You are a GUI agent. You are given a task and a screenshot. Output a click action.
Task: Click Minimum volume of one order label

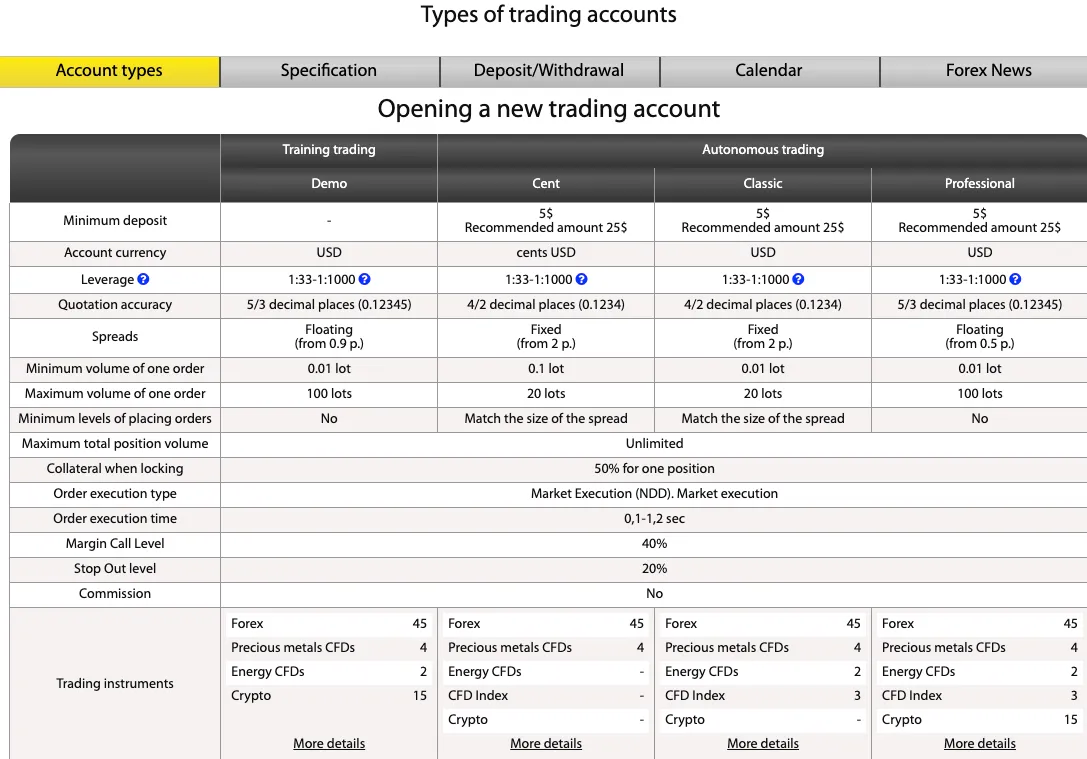point(115,369)
